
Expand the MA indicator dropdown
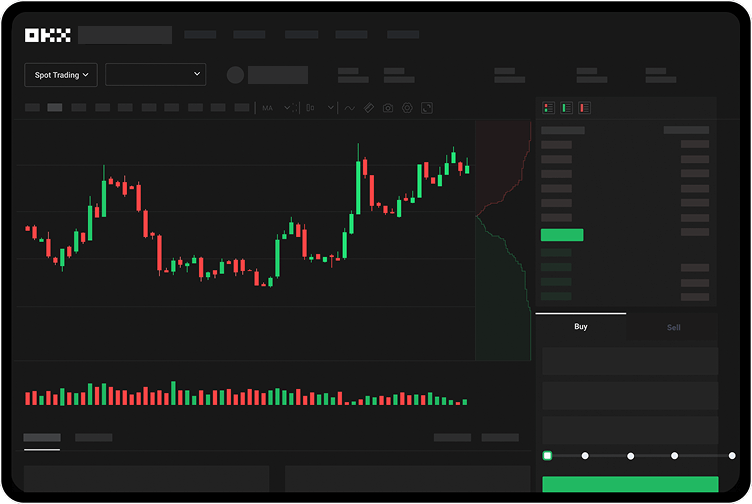(286, 108)
